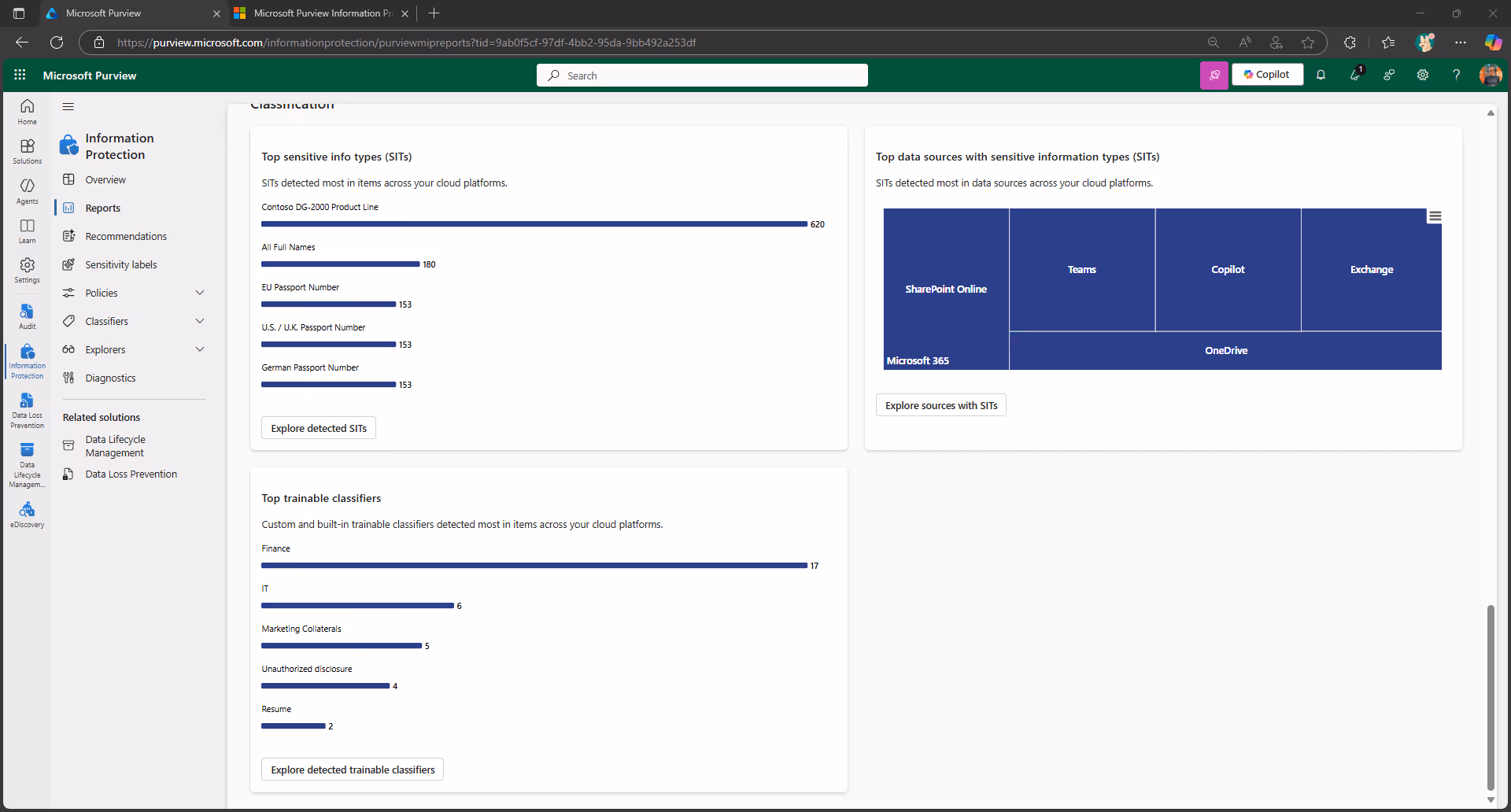This screenshot has height=812, width=1511.
Task: Open Edge tab actions menu icon
Action: coord(19,13)
